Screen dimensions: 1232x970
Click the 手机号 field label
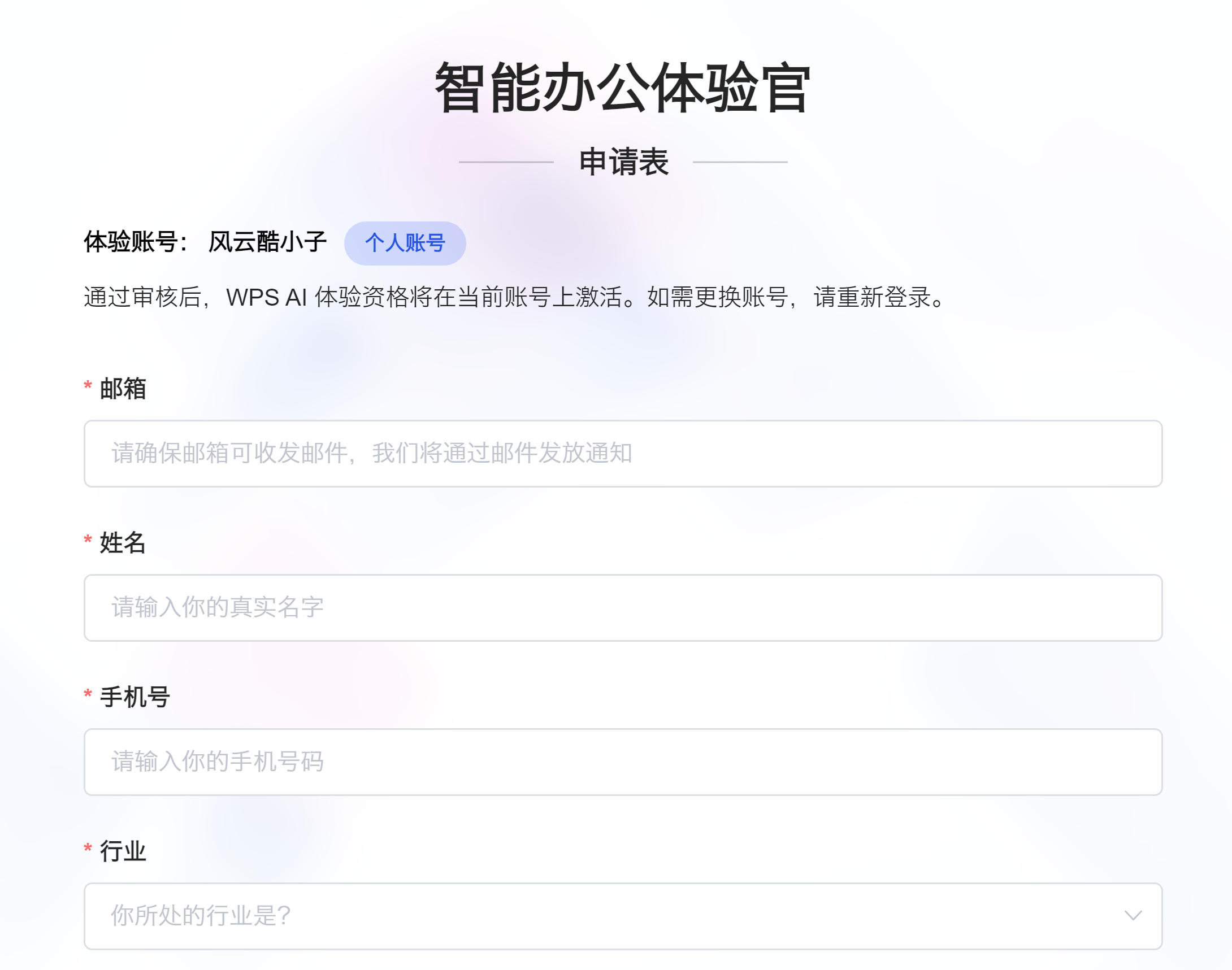[135, 697]
